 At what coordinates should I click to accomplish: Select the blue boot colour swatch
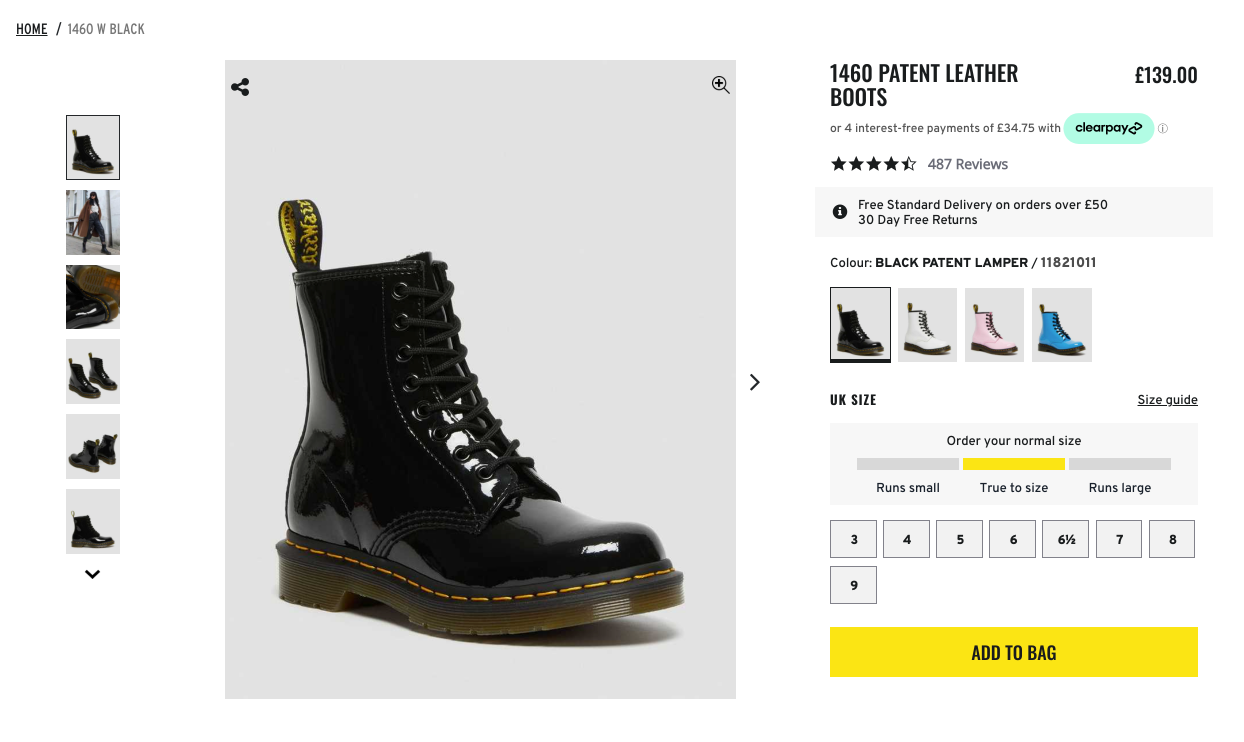tap(1061, 324)
